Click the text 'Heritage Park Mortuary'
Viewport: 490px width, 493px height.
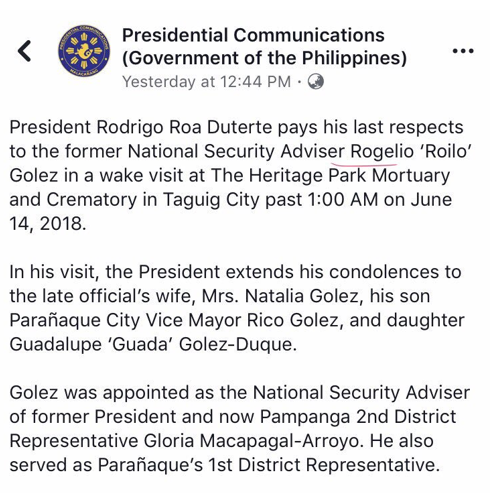pyautogui.click(x=349, y=176)
